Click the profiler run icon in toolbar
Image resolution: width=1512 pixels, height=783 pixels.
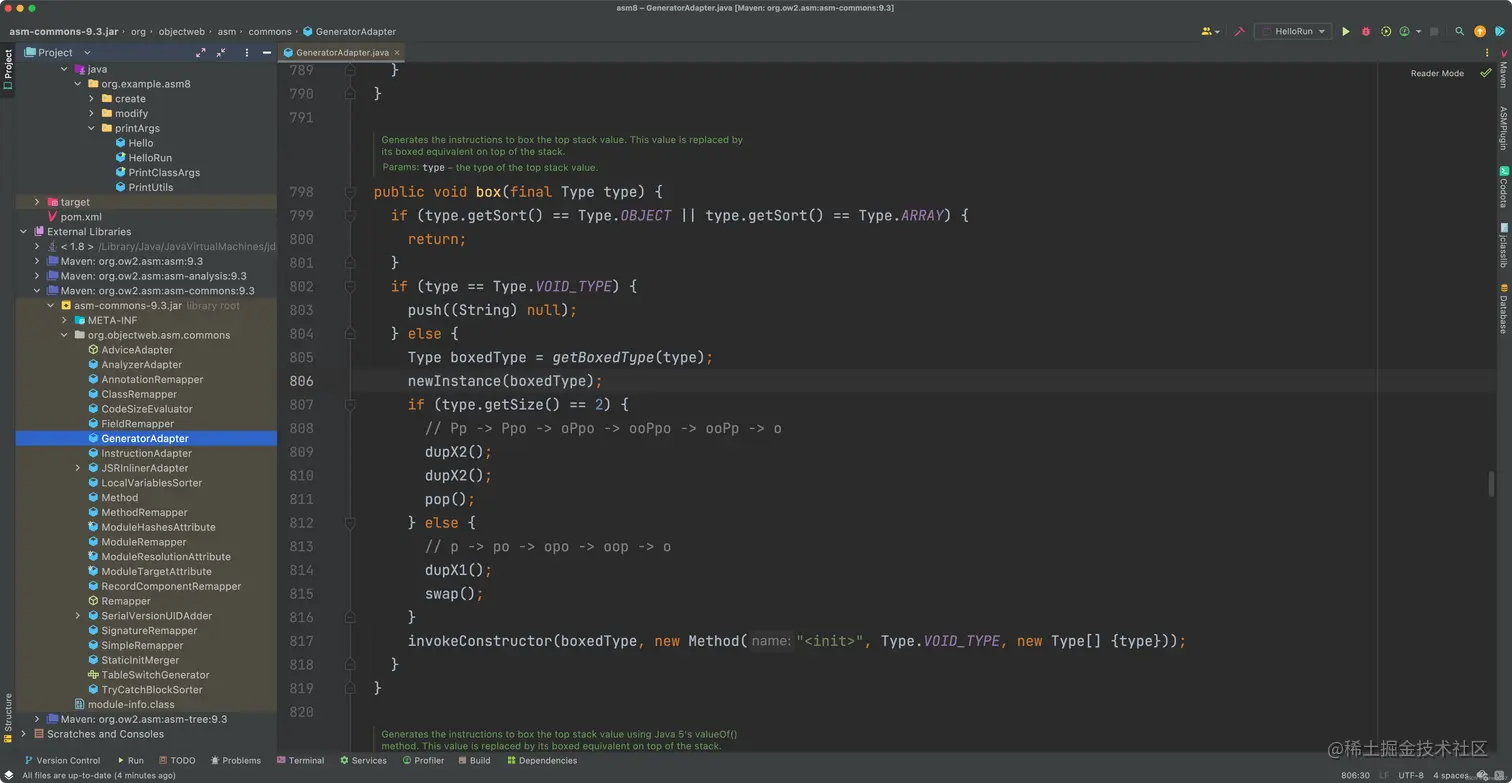pos(1405,32)
